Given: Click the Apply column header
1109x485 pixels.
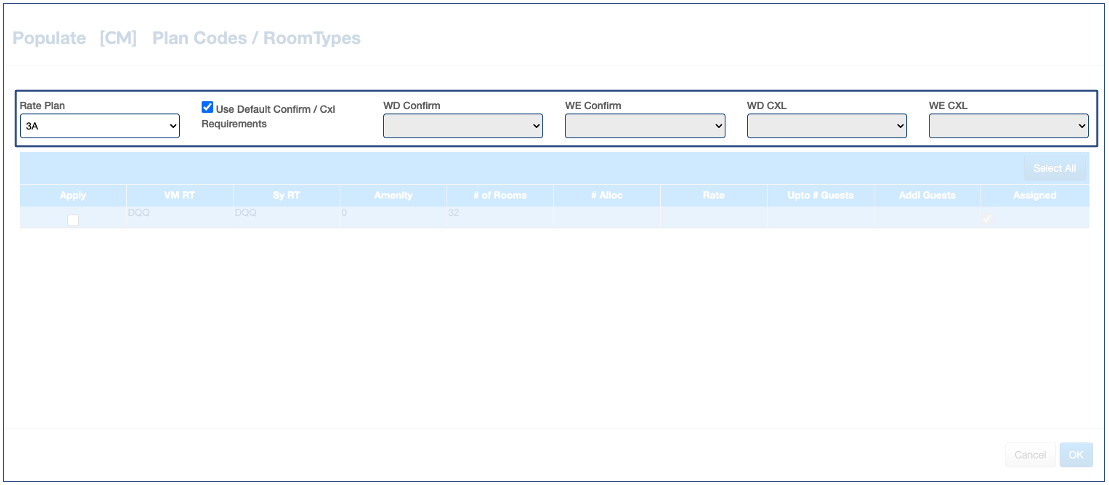Looking at the screenshot, I should click(x=73, y=195).
